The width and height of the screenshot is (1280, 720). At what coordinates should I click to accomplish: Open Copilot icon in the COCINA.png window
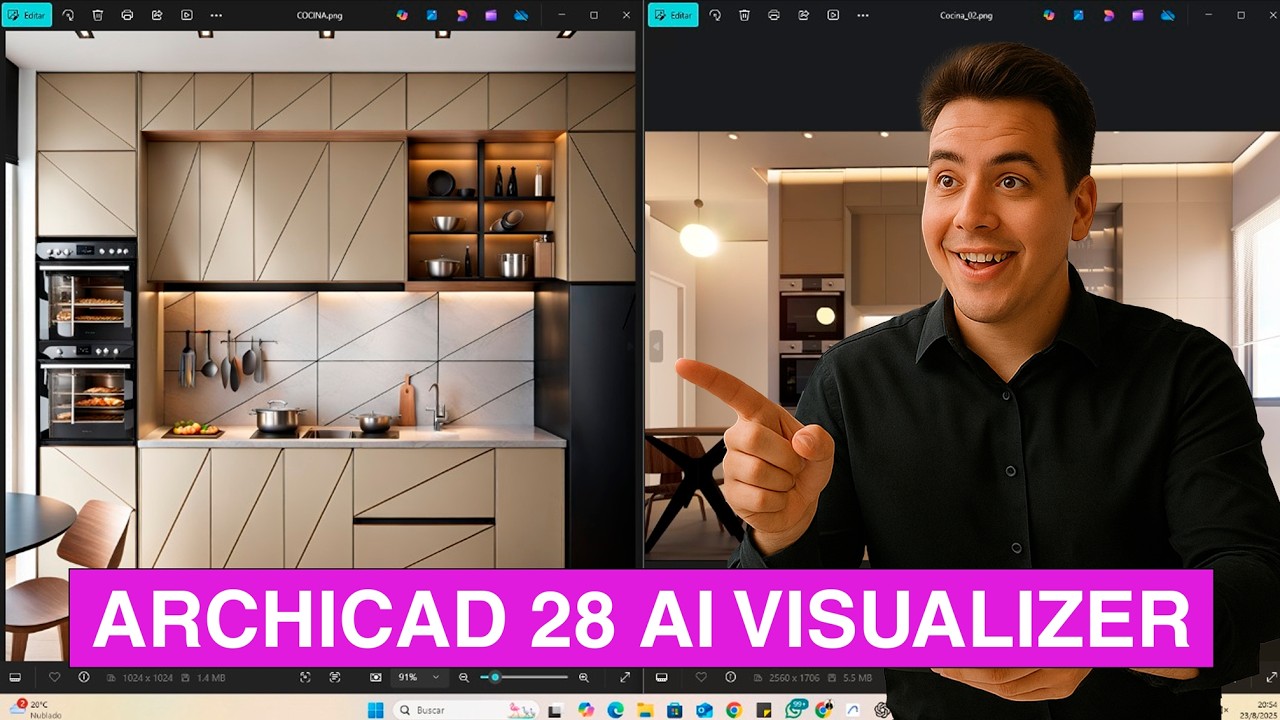point(402,15)
